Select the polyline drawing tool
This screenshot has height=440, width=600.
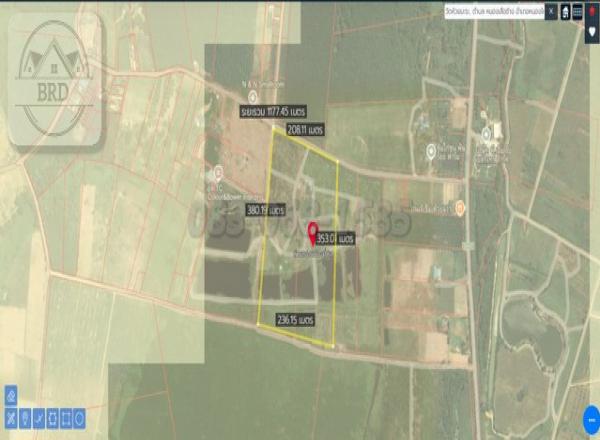pos(38,416)
